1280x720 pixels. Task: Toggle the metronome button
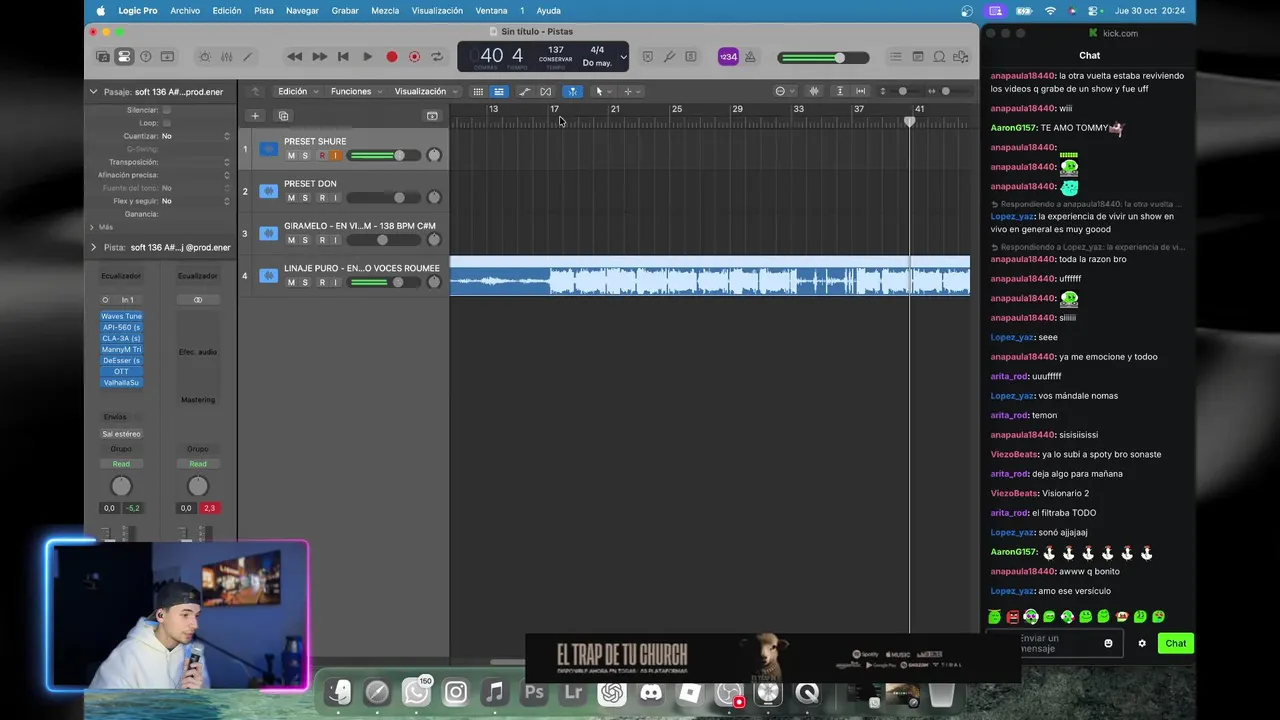click(x=750, y=57)
